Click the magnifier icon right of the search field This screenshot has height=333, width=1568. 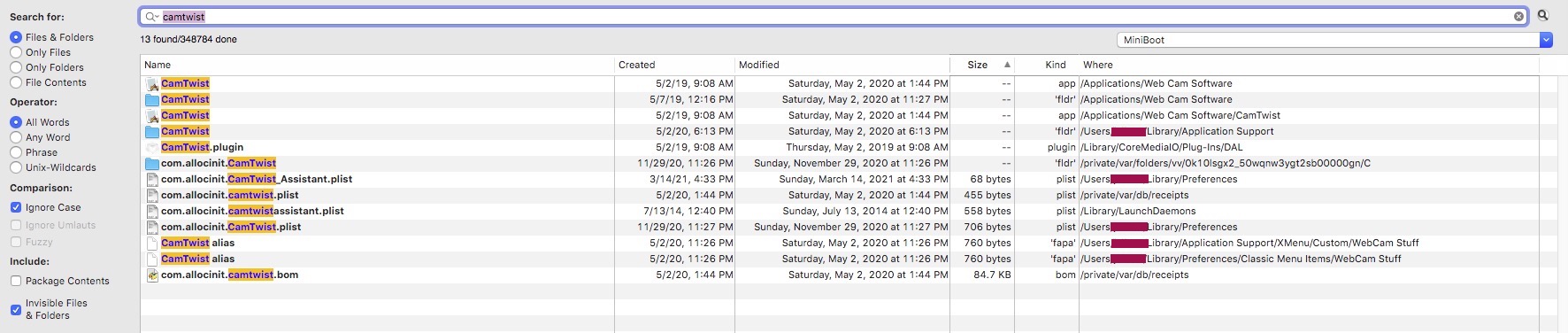(1543, 16)
